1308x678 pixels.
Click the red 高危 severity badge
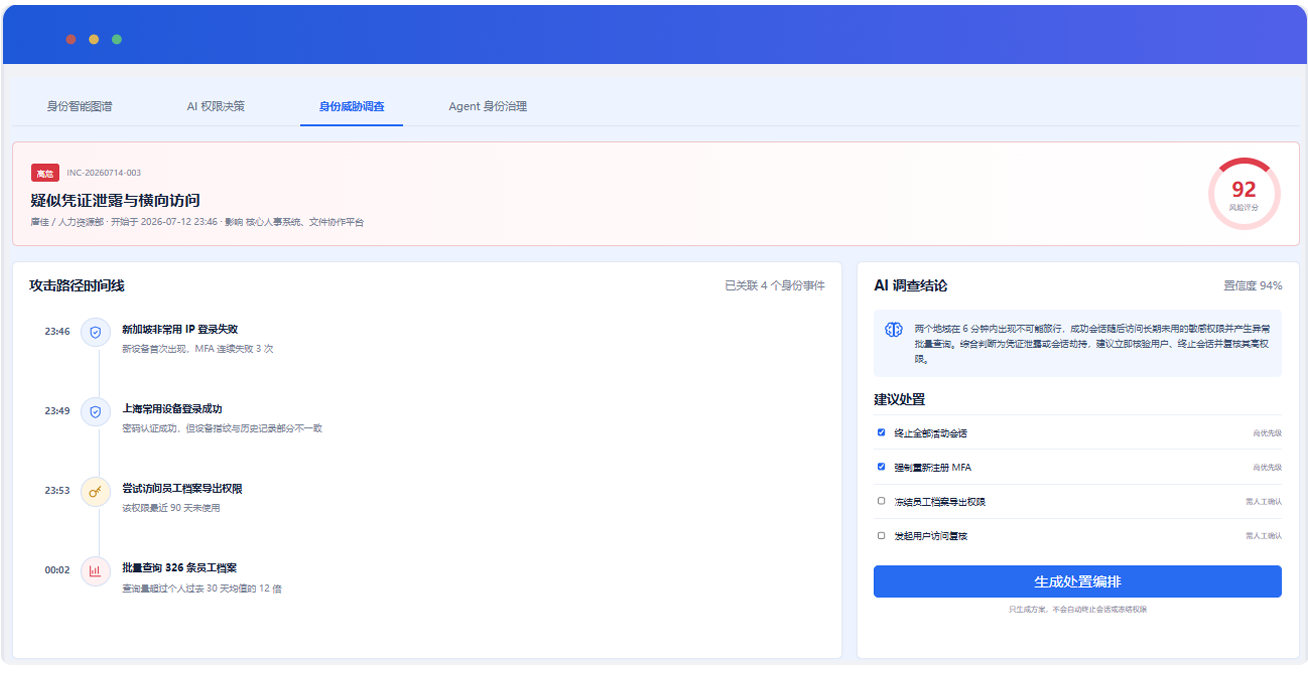tap(45, 173)
